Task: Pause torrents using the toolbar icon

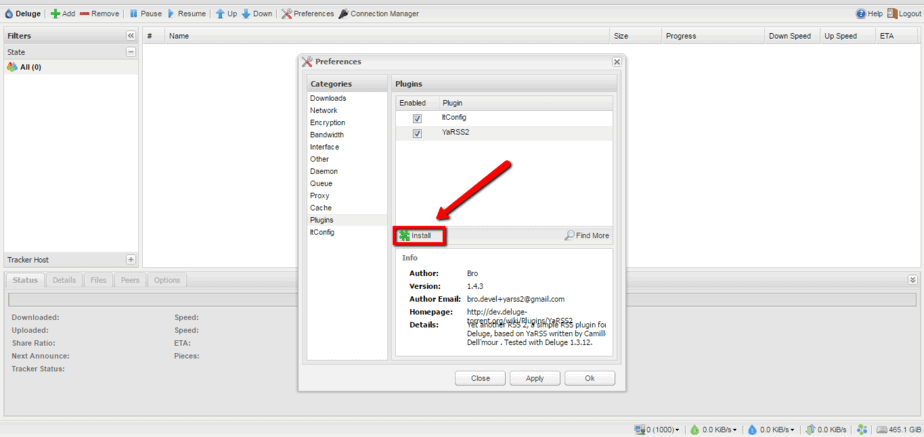Action: tap(133, 14)
